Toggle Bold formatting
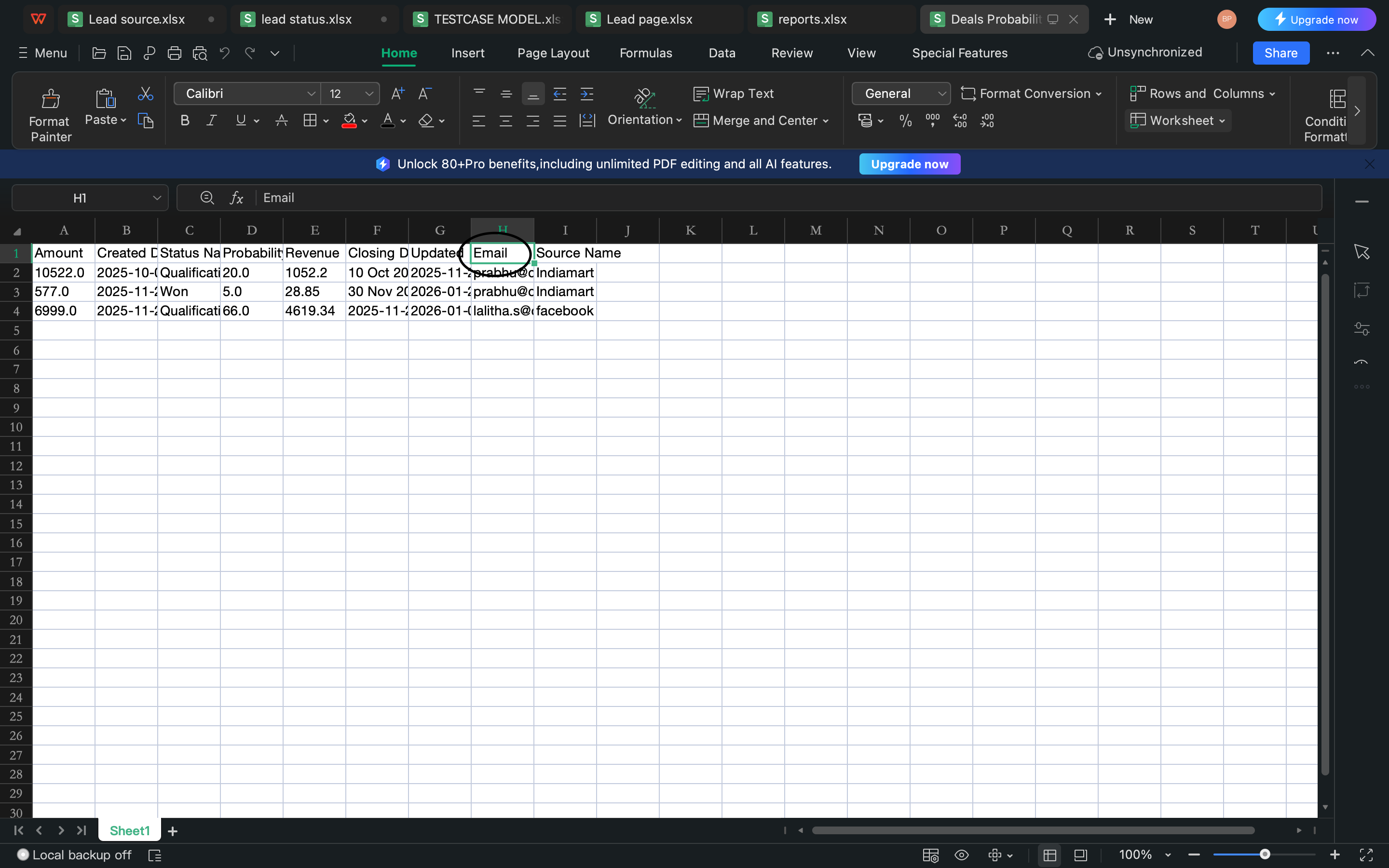Image resolution: width=1389 pixels, height=868 pixels. click(x=185, y=121)
